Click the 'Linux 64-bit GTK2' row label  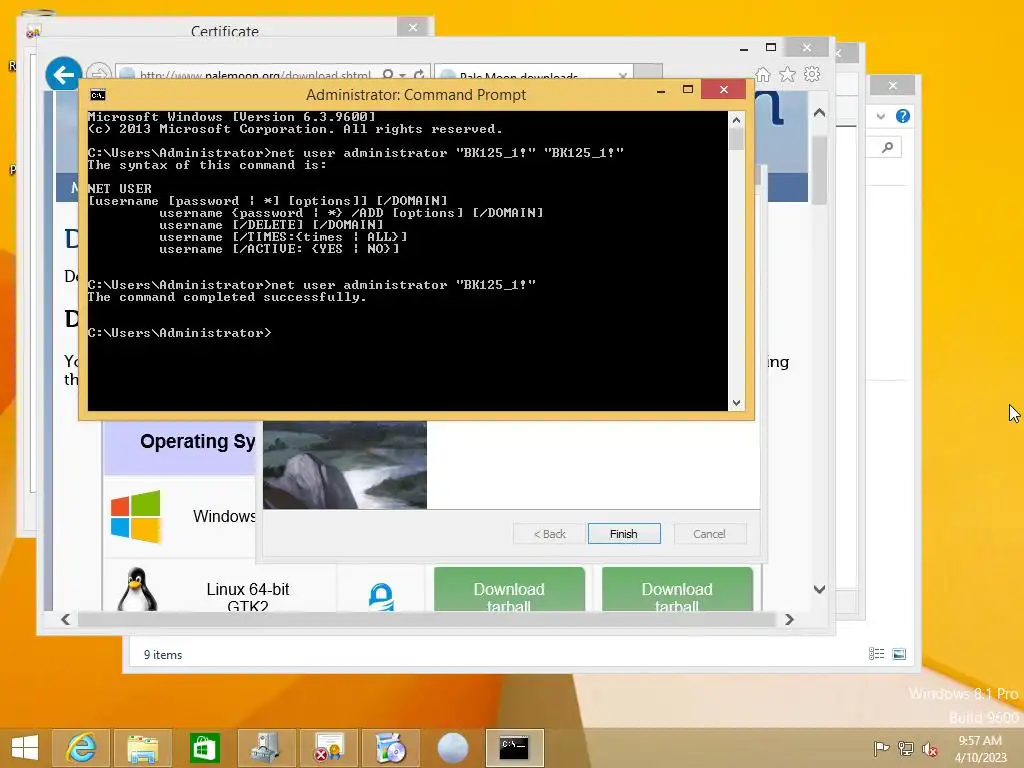pos(248,597)
